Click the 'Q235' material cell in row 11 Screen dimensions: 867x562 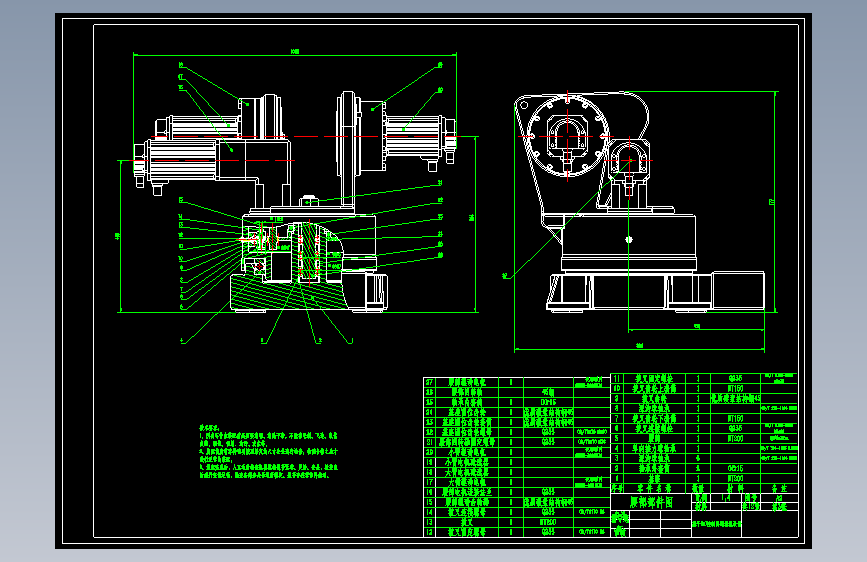click(x=735, y=378)
